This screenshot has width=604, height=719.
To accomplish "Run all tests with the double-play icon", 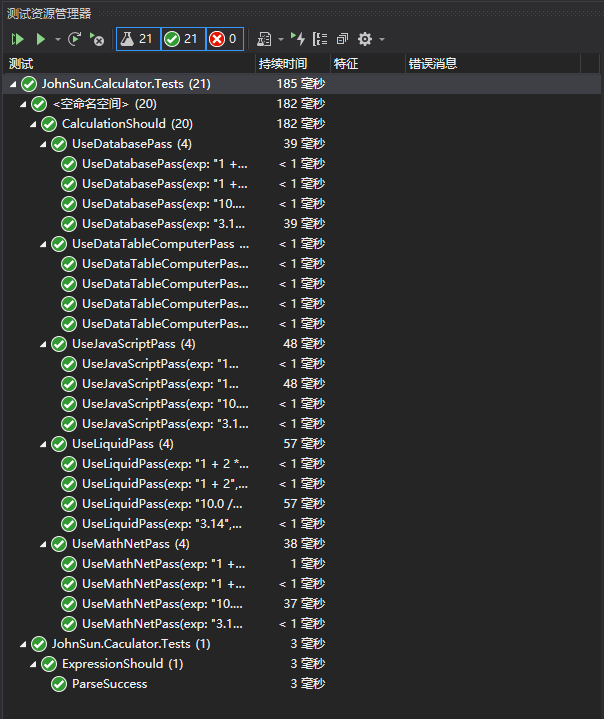I will tap(18, 39).
